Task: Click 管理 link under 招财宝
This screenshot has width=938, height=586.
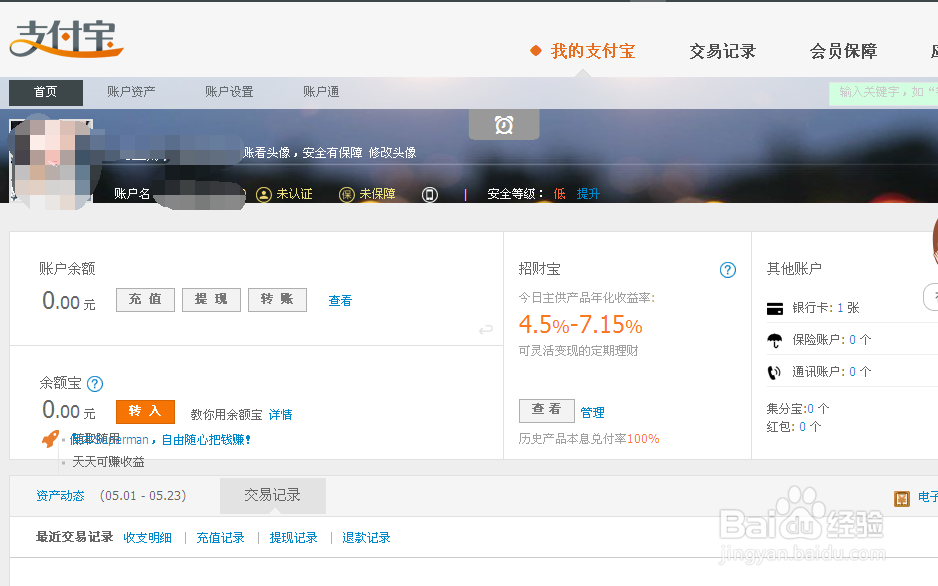Action: pos(592,413)
